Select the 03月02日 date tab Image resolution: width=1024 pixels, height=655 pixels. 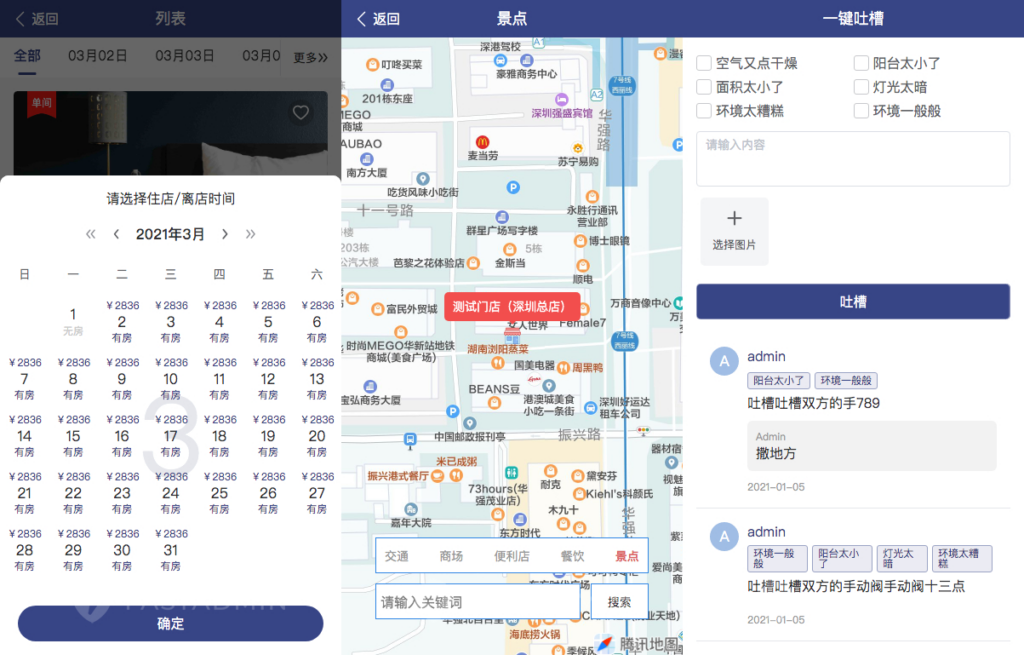[x=95, y=58]
